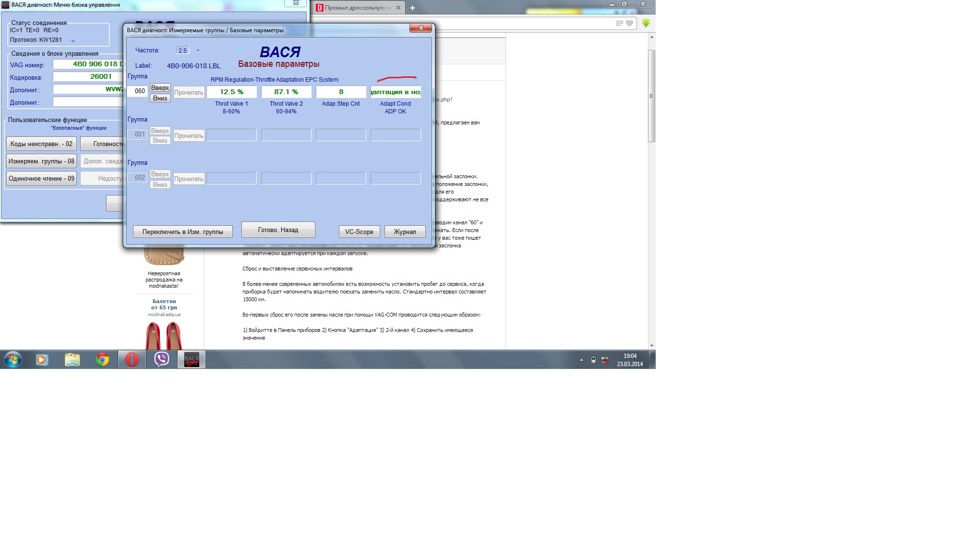The image size is (960, 551).
Task: Click the taskbar clock showing 19:04
Action: [629, 359]
